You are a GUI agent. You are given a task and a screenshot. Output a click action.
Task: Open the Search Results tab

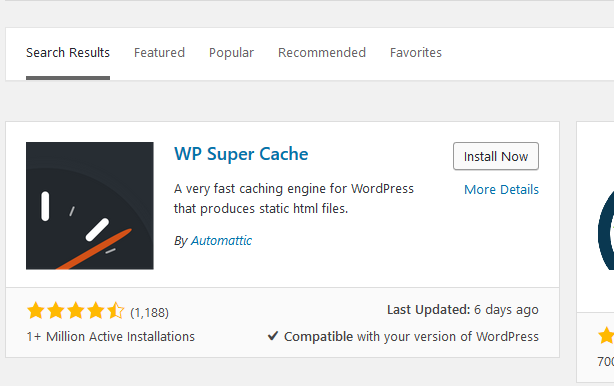[68, 52]
